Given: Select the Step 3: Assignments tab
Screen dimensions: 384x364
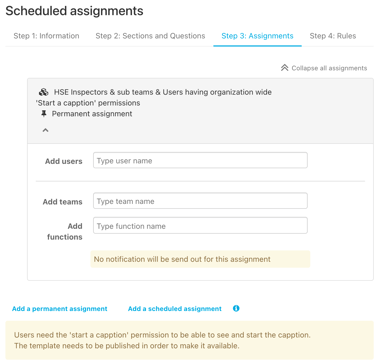Looking at the screenshot, I should click(257, 36).
